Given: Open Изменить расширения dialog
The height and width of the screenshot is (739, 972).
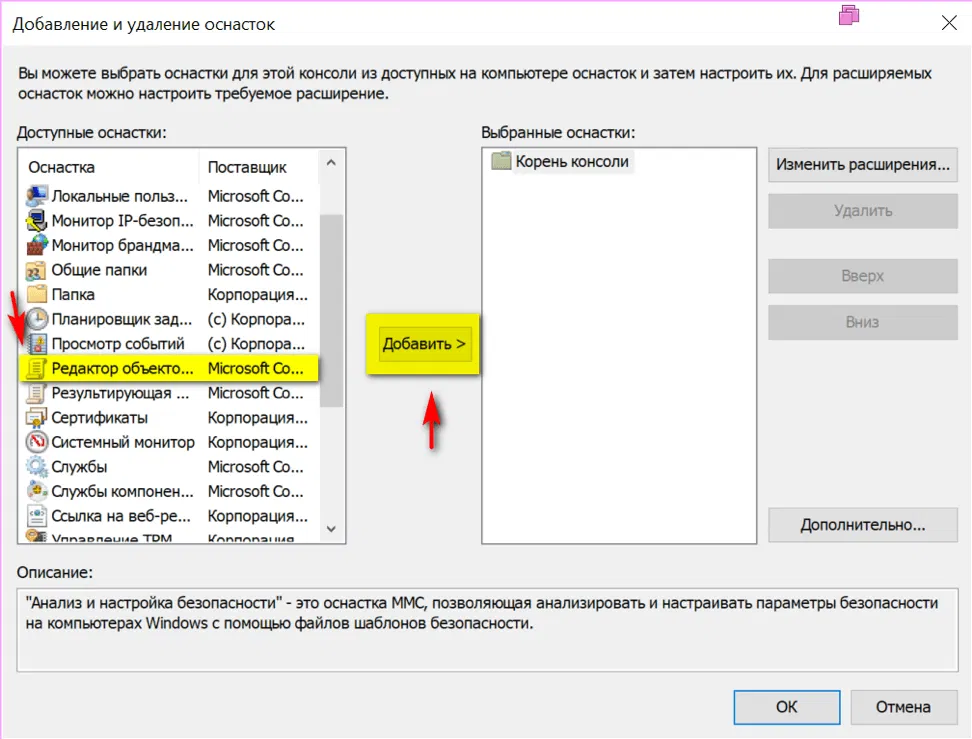Looking at the screenshot, I should (x=863, y=164).
